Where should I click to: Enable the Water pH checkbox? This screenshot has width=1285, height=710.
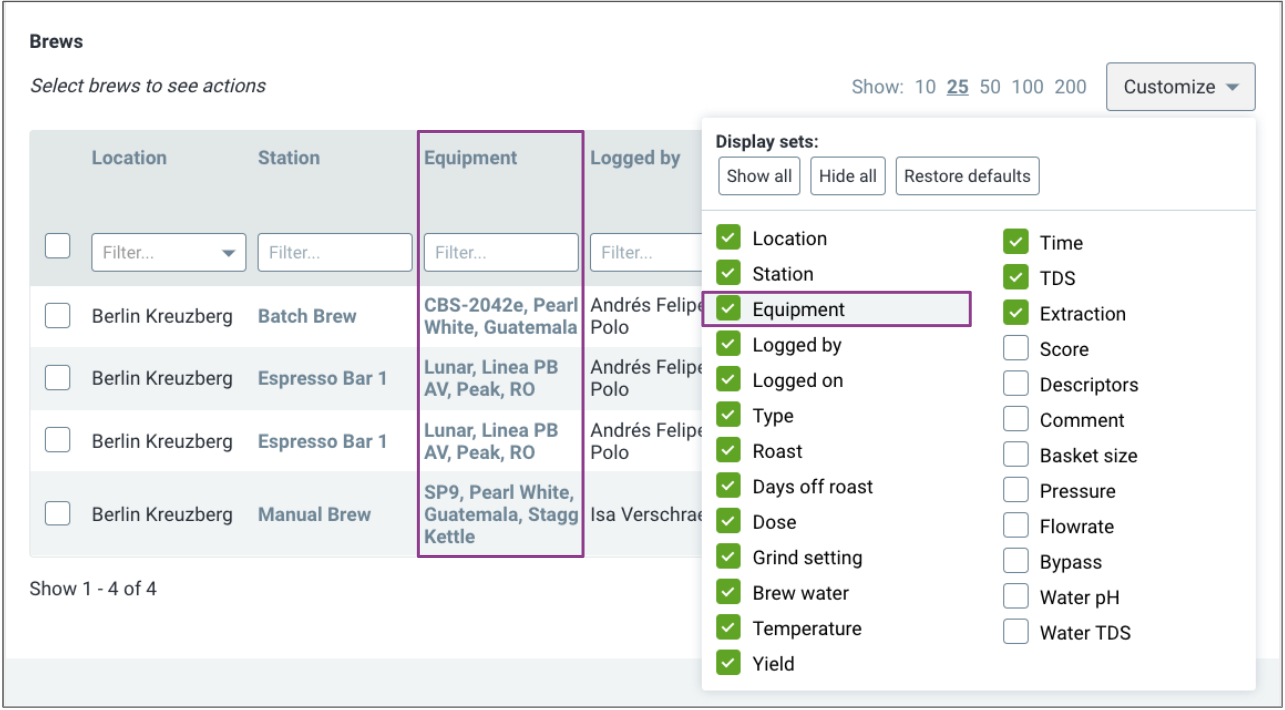pos(1016,597)
